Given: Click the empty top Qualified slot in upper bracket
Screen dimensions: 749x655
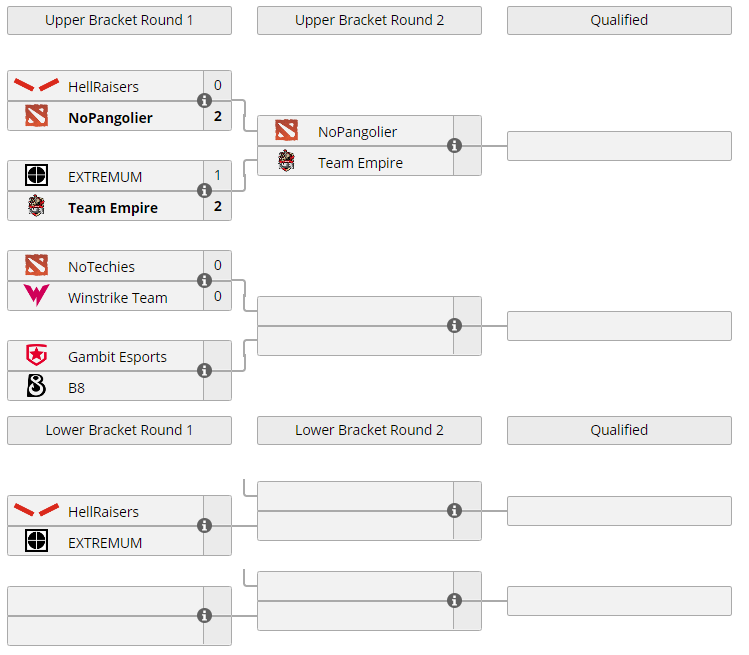Looking at the screenshot, I should (619, 146).
